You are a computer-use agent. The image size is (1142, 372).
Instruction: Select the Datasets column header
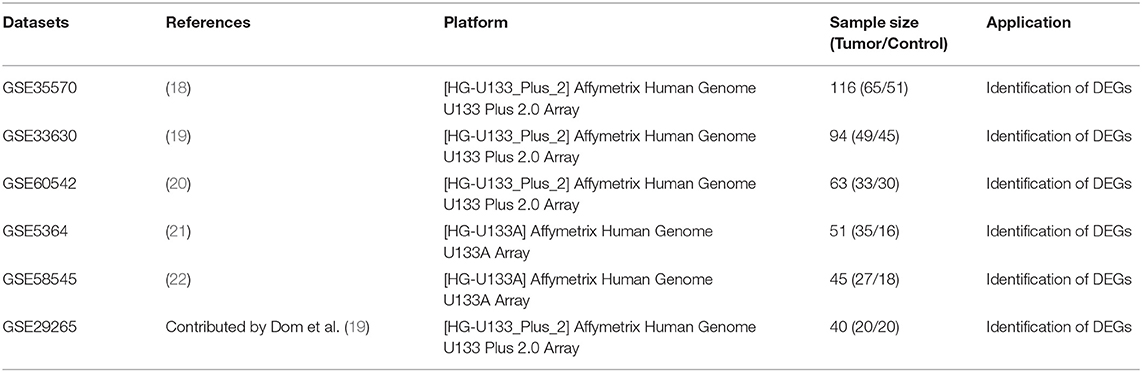(x=35, y=23)
